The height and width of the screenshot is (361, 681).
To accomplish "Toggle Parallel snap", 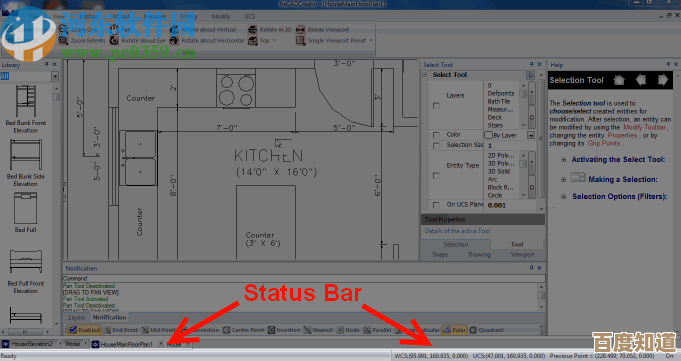I will pos(377,330).
